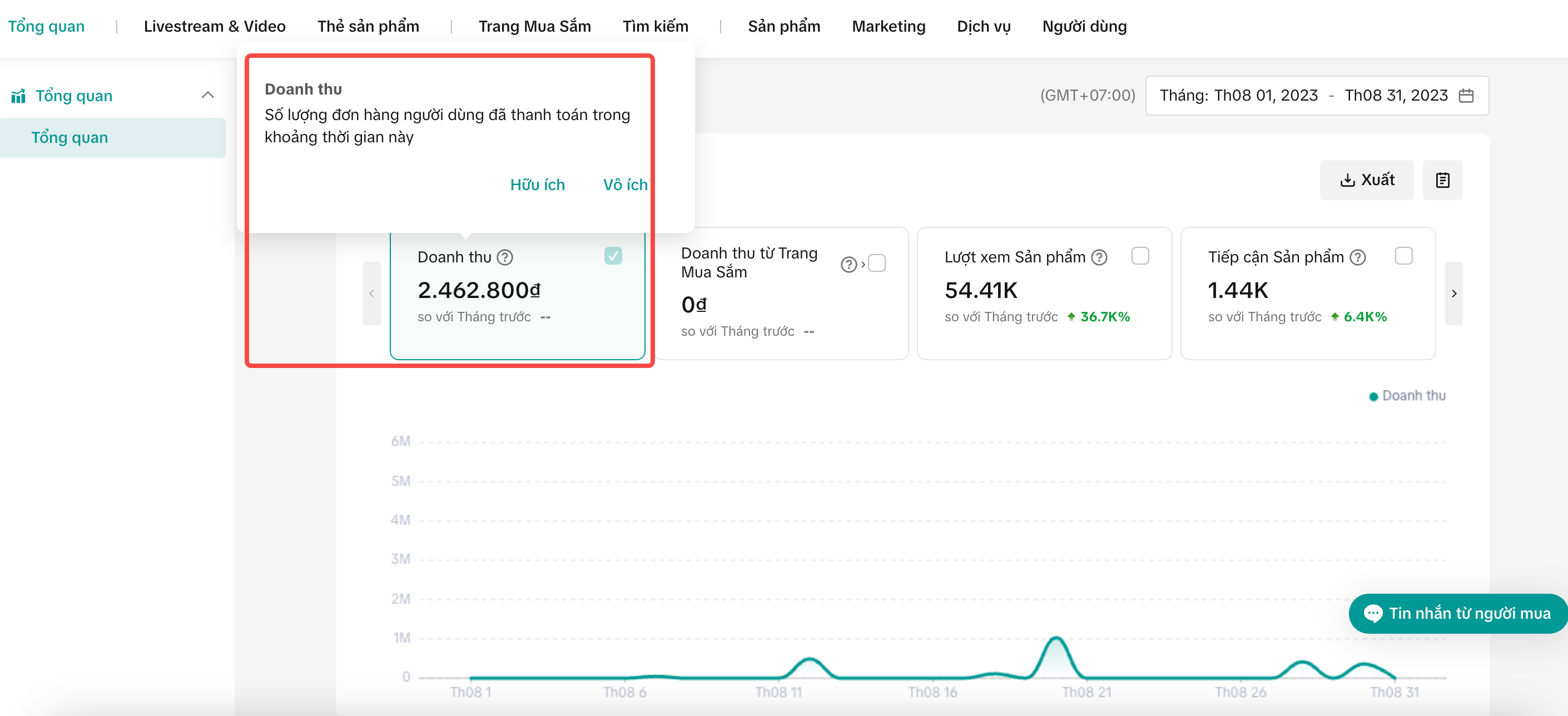Click the chat bubble icon for buyer messages
This screenshot has height=716, width=1568.
(1372, 613)
